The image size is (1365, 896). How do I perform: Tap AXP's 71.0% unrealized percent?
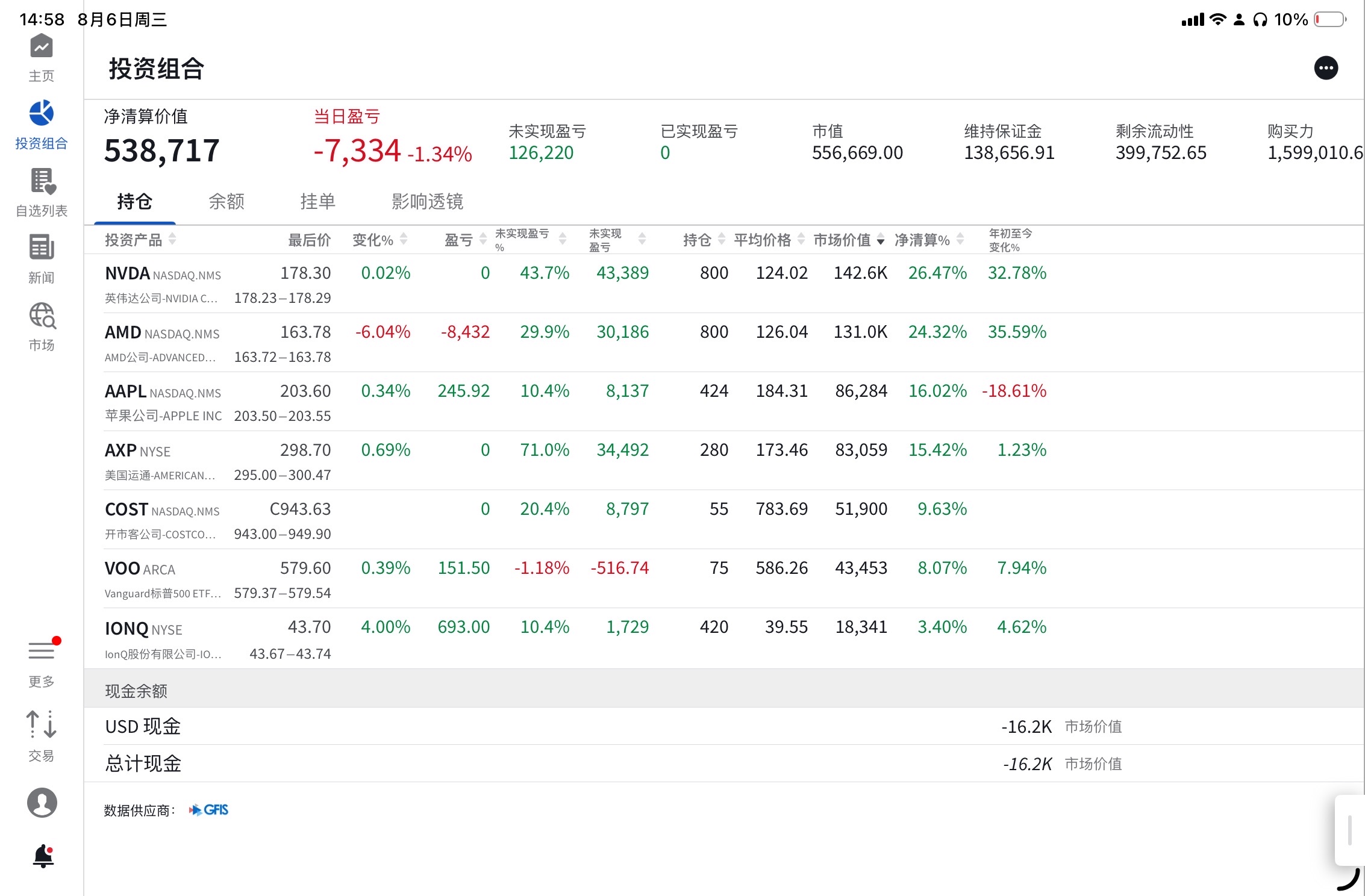(545, 450)
